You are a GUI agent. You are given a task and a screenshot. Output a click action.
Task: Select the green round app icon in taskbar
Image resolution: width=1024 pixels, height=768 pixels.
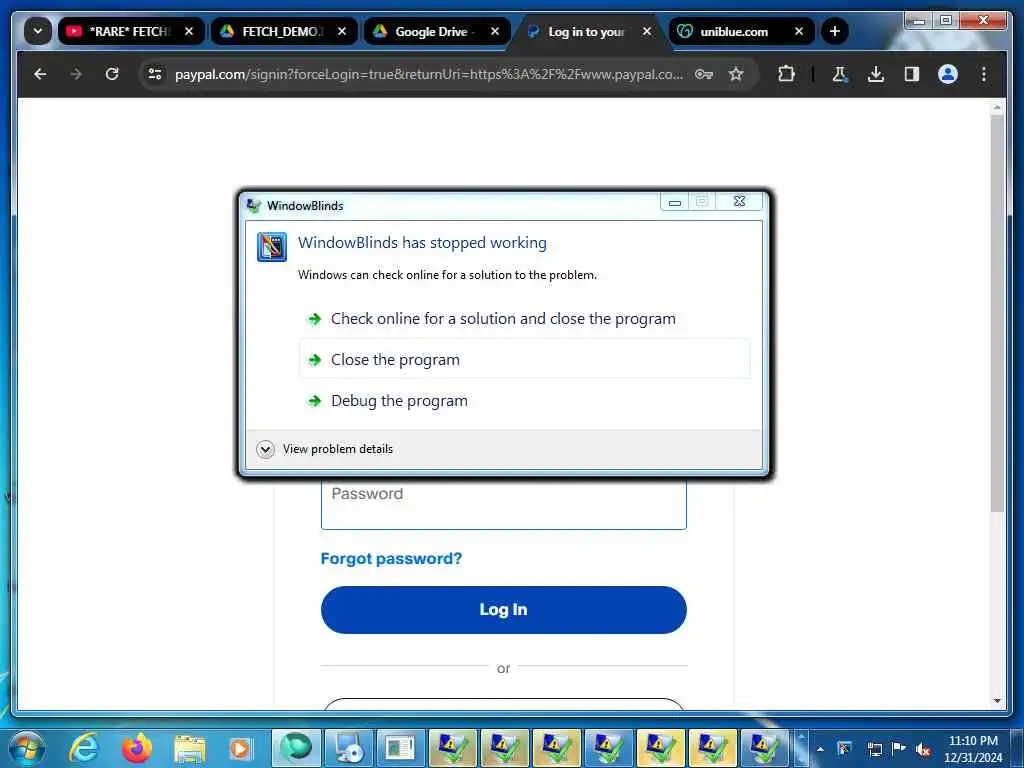(x=296, y=748)
